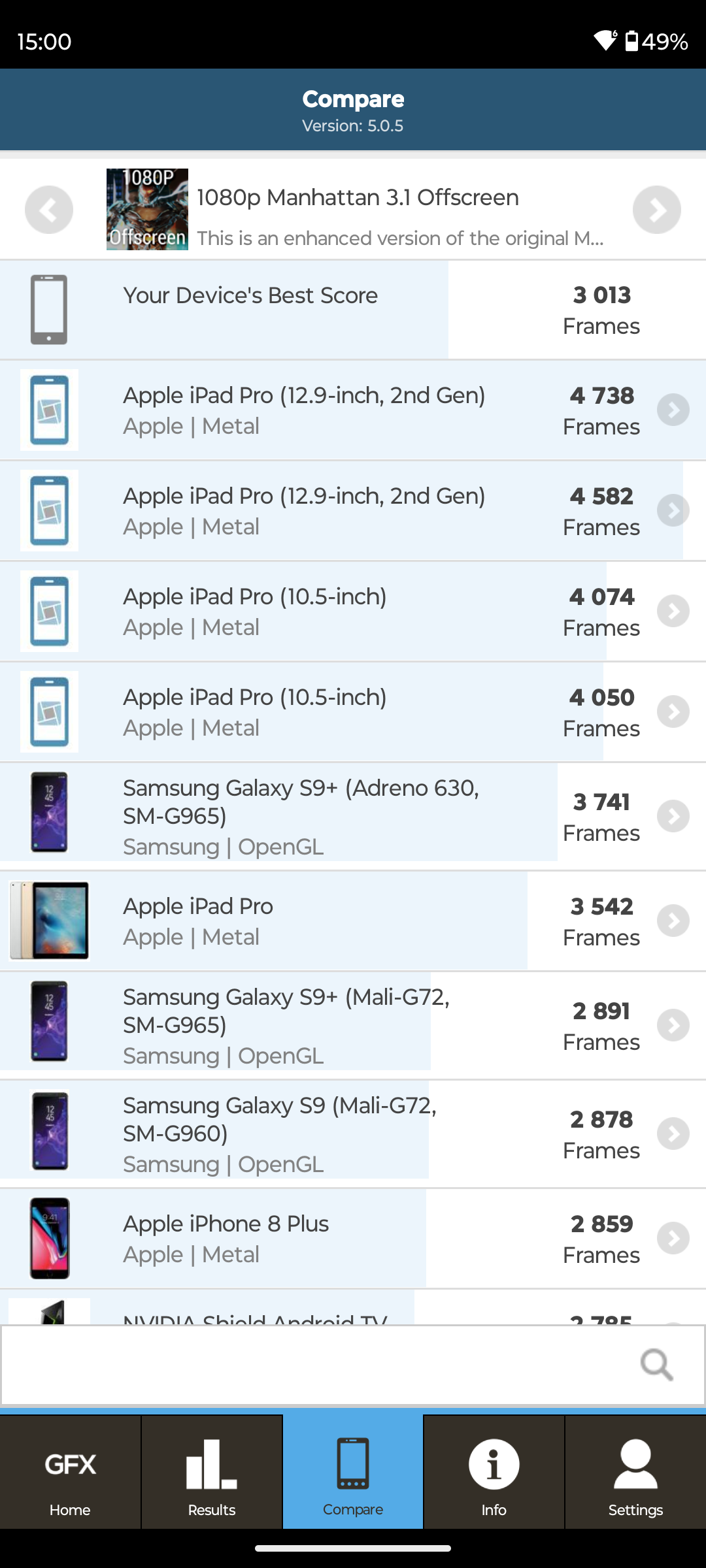Screen dimensions: 706x1568
Task: Tap the search magnifier icon
Action: coord(656,1365)
